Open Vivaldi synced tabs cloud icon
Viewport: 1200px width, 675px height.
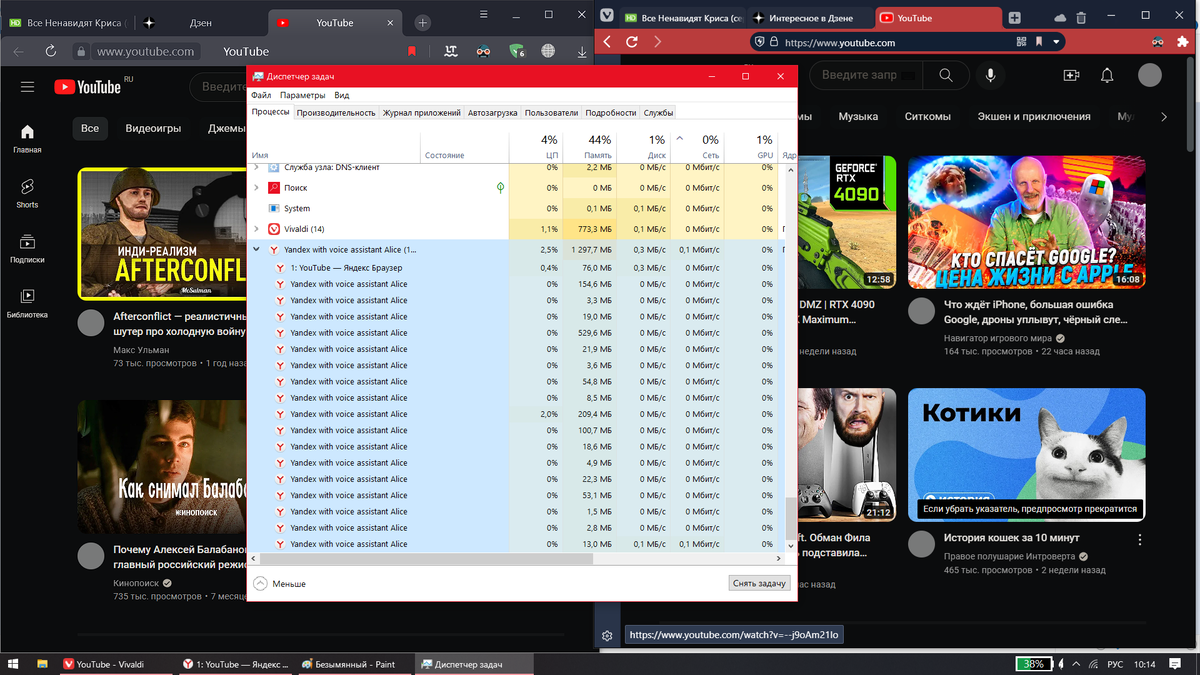click(x=1060, y=17)
